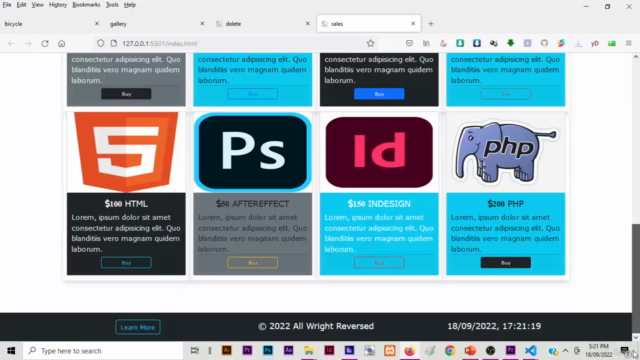Image resolution: width=640 pixels, height=360 pixels.
Task: Open the File menu
Action: coord(7,5)
